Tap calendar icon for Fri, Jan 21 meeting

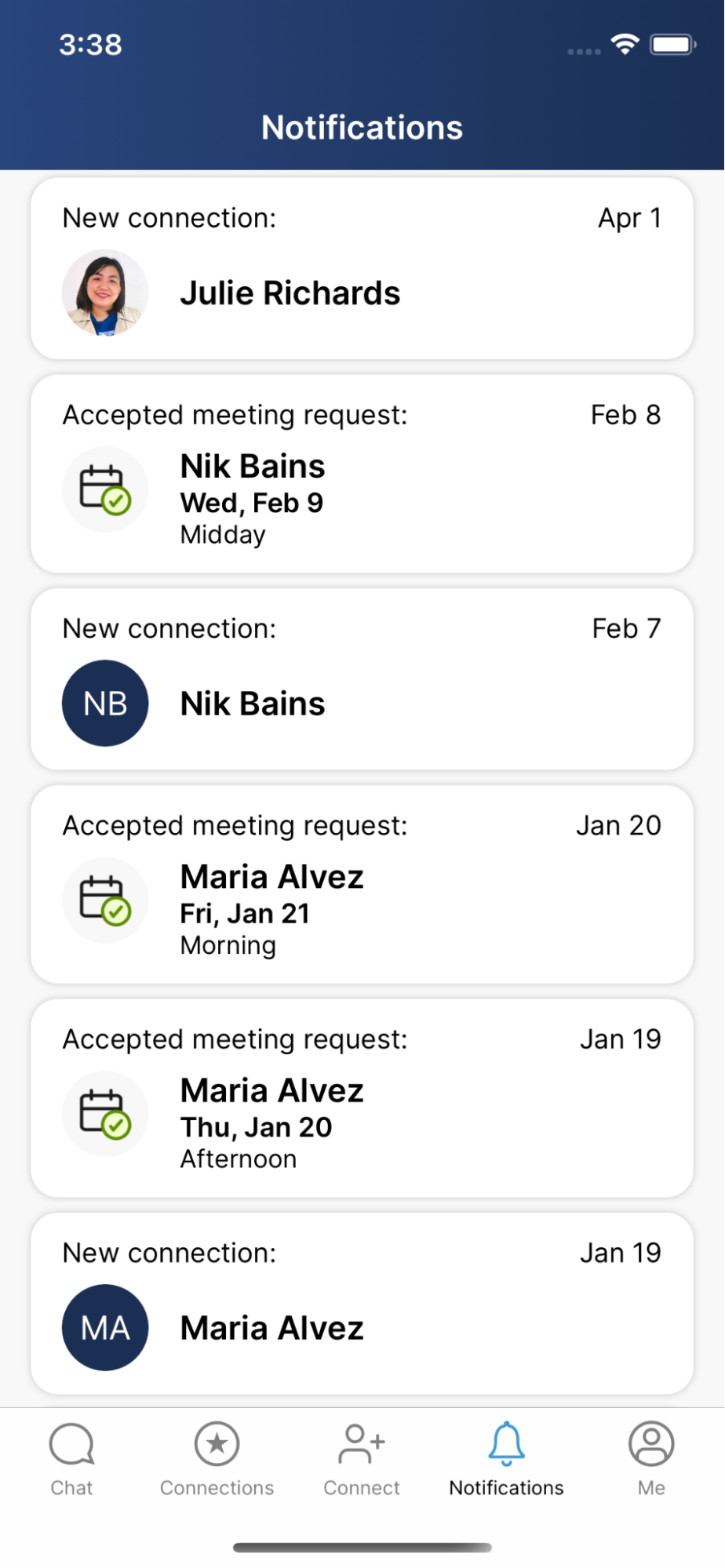pos(105,900)
